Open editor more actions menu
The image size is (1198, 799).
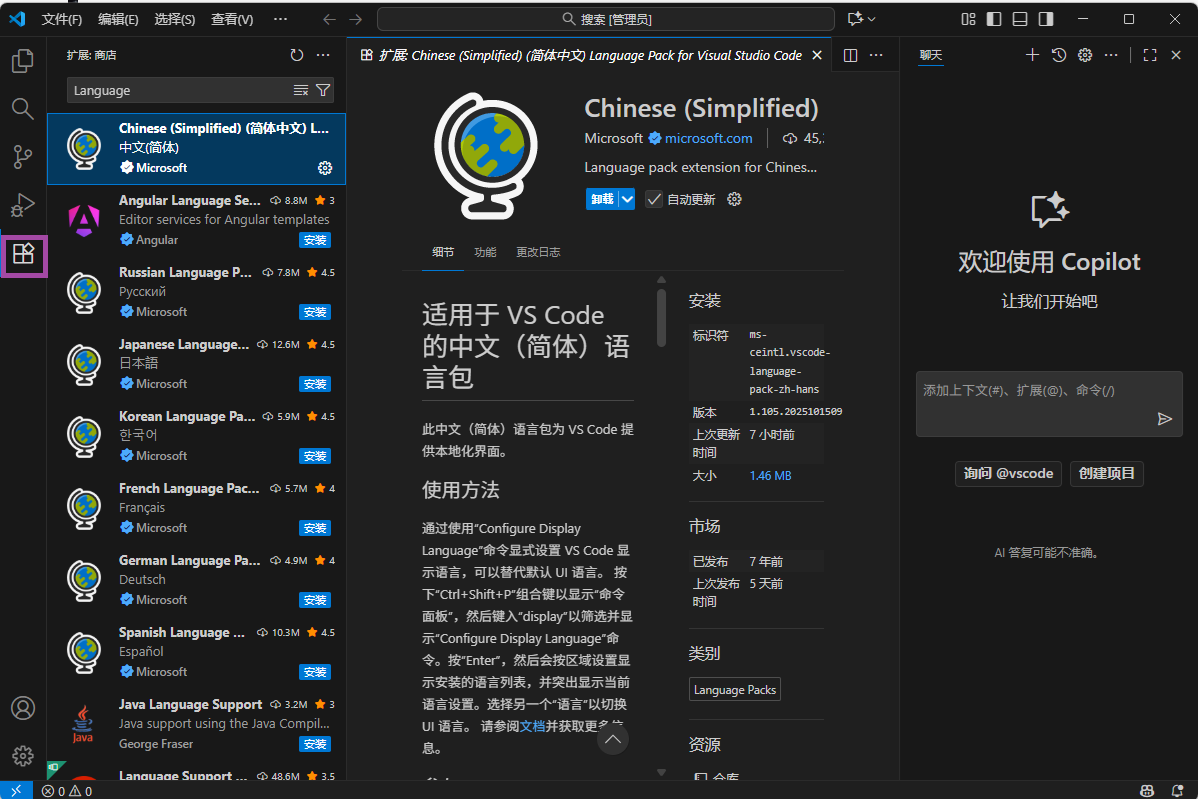tap(876, 55)
